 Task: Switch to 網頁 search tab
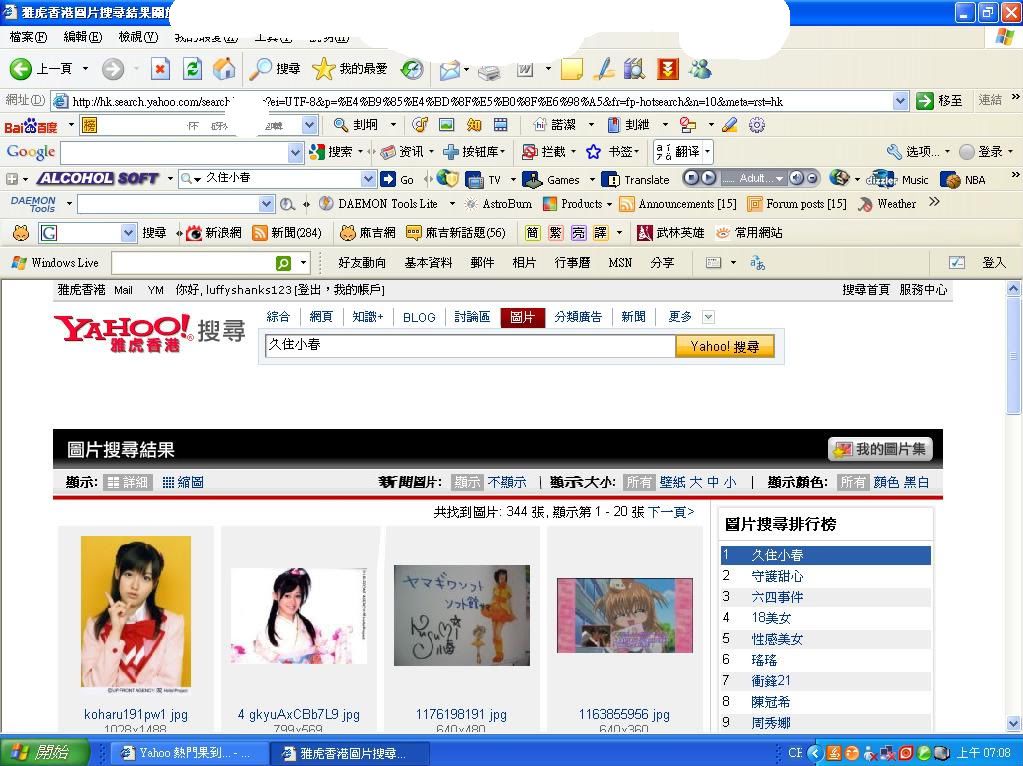click(x=320, y=317)
